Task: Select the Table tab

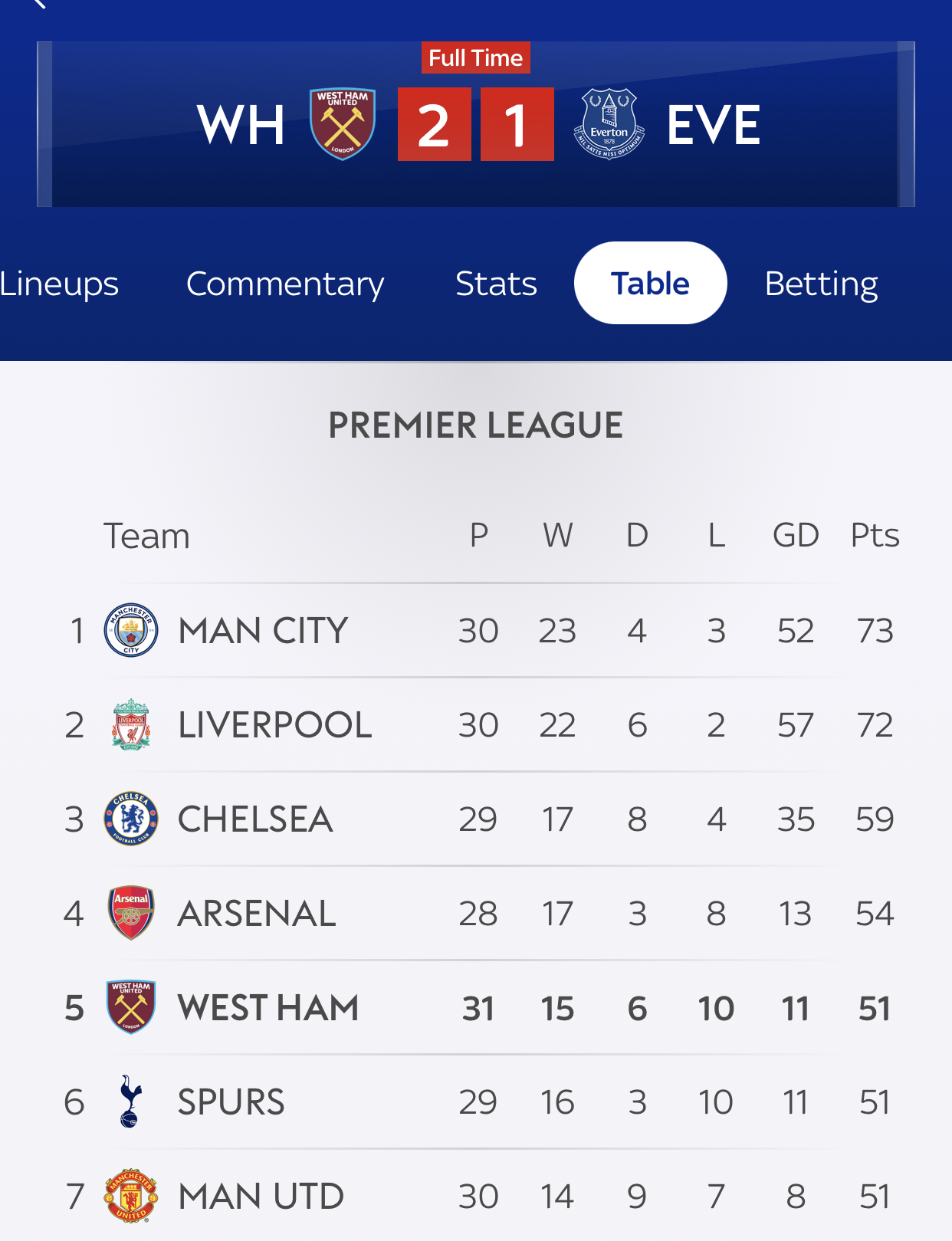Action: click(650, 283)
